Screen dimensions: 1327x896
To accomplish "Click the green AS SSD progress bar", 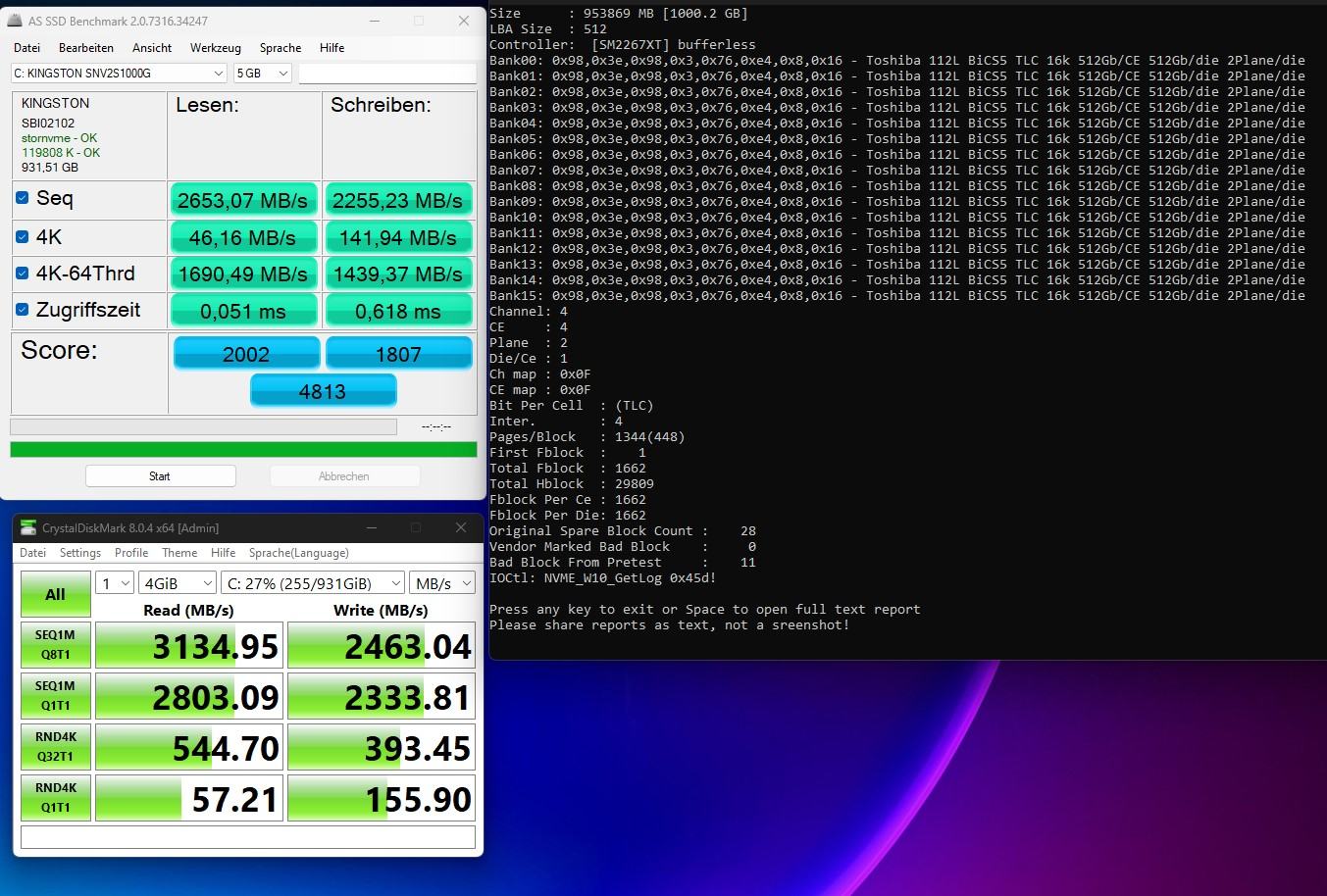I will tap(243, 450).
